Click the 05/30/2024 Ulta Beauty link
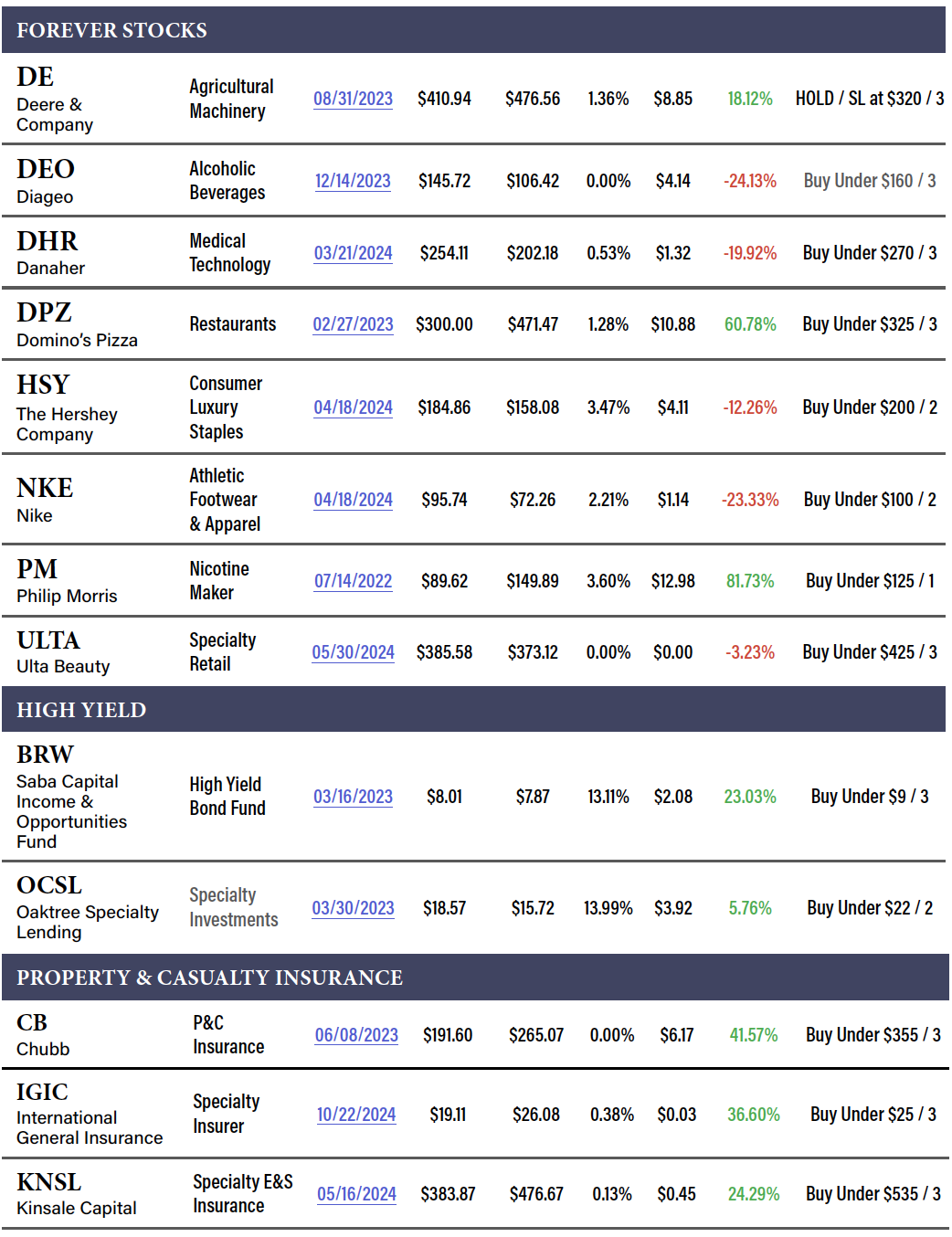 click(x=353, y=652)
